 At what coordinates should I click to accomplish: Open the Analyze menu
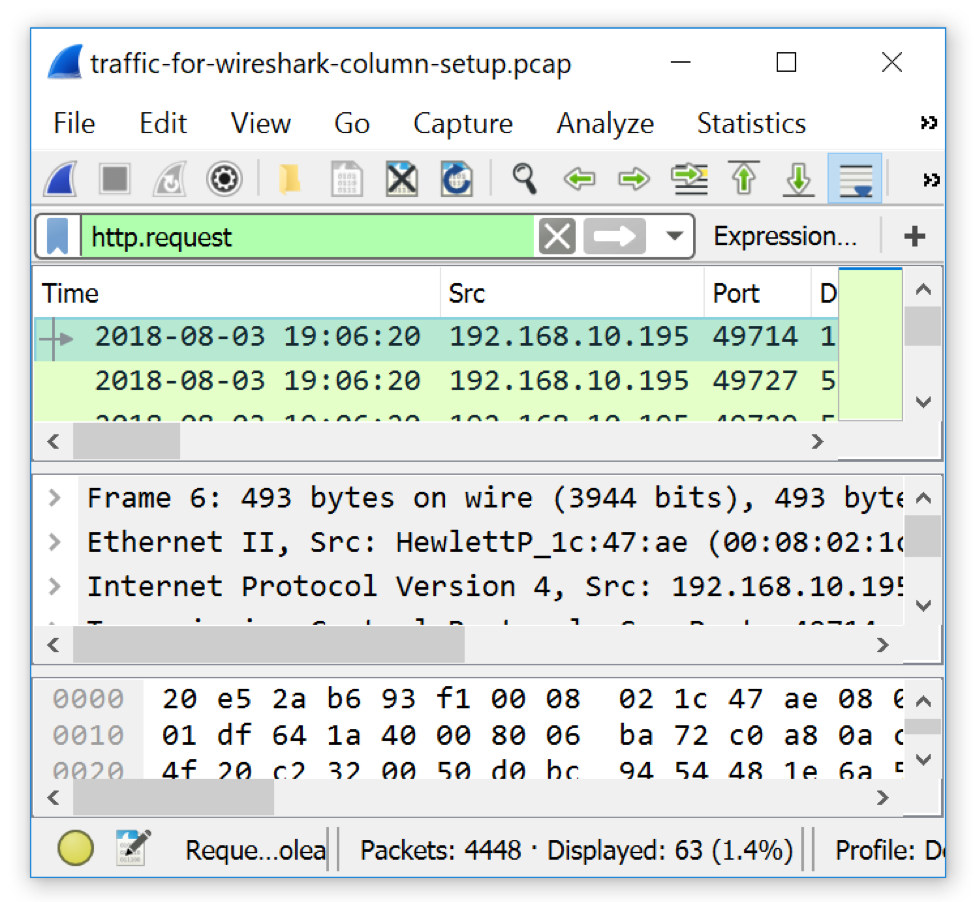tap(605, 123)
